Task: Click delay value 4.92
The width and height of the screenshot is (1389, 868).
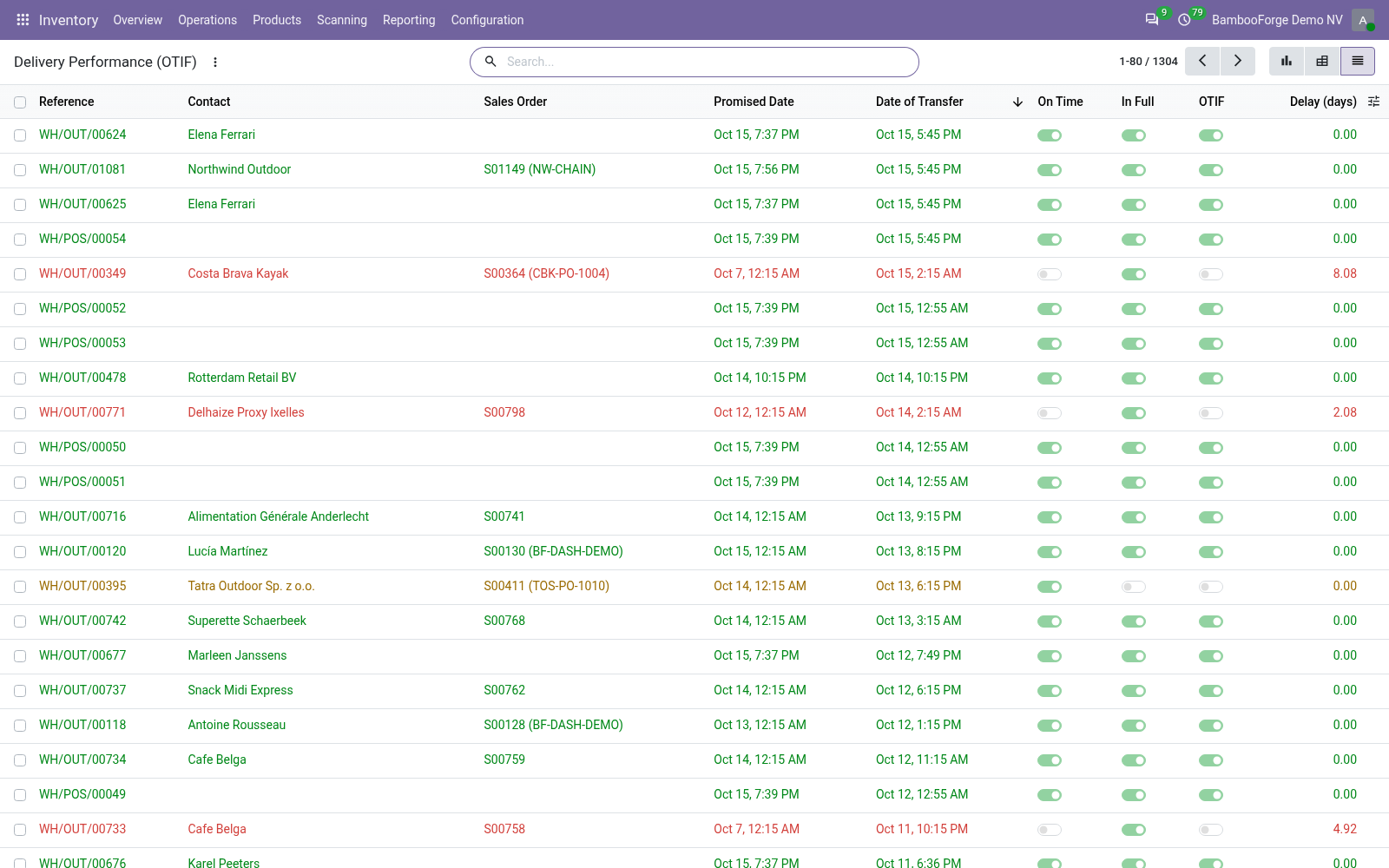Action: point(1345,829)
